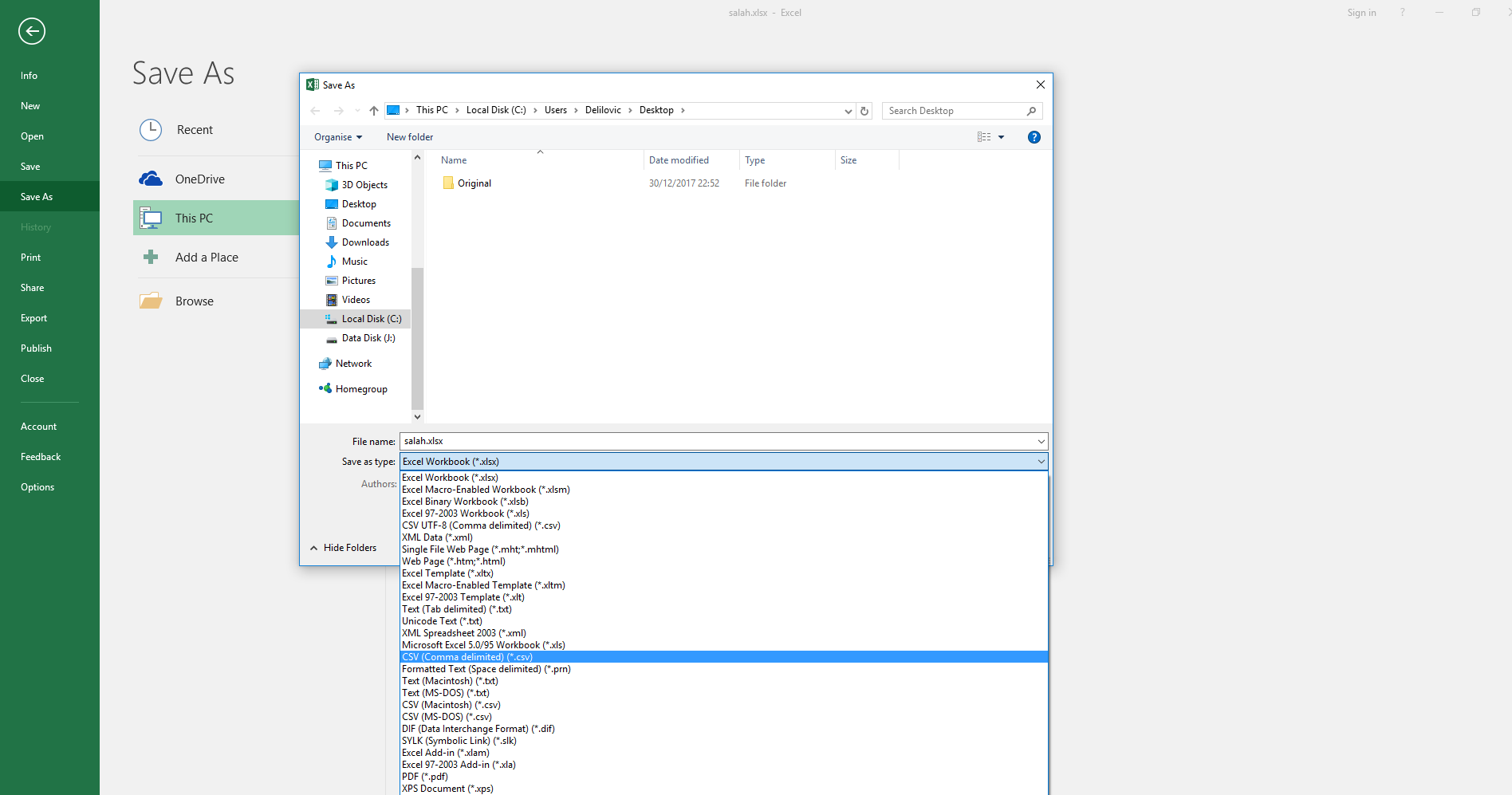Open the Info page in Backstage
1512x795 pixels.
49,76
